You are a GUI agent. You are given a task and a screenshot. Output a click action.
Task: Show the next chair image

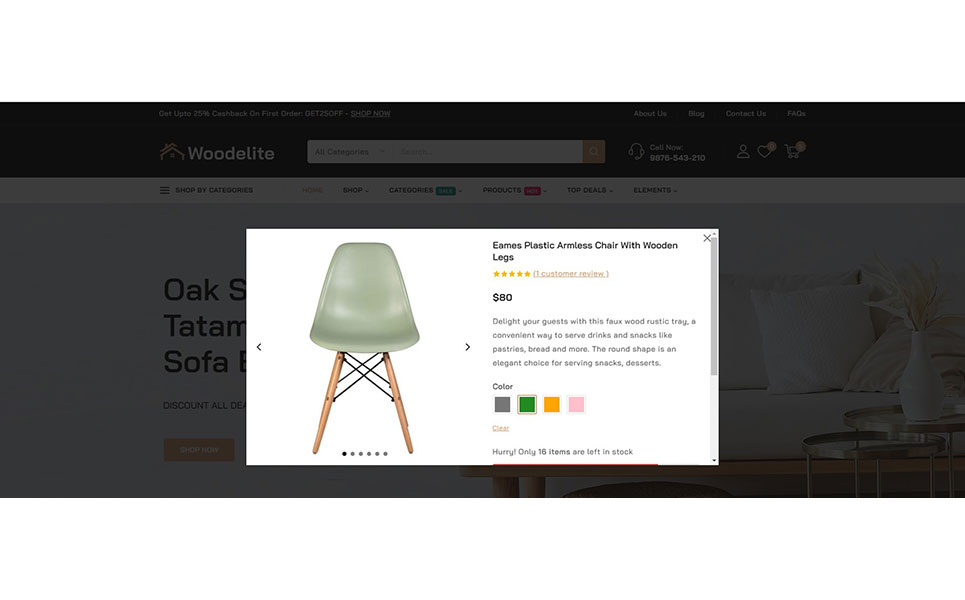[467, 347]
